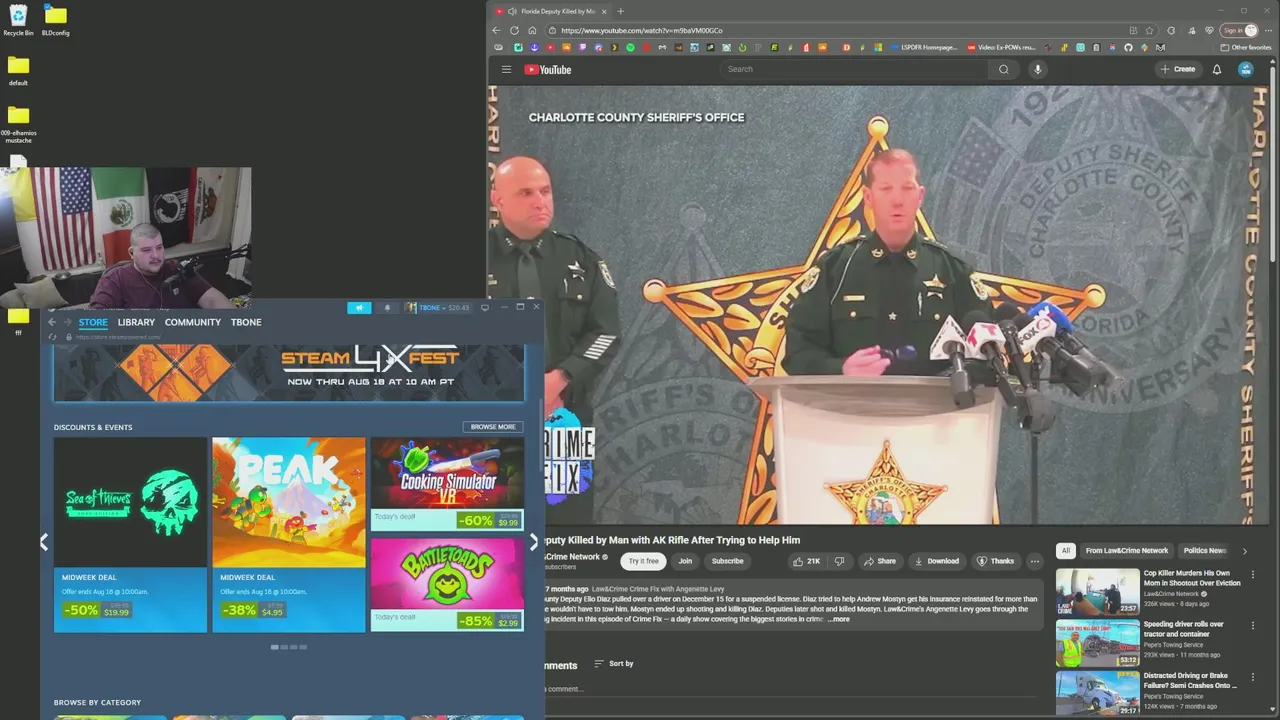Select the Politics News chip
The width and height of the screenshot is (1280, 720).
[1204, 550]
